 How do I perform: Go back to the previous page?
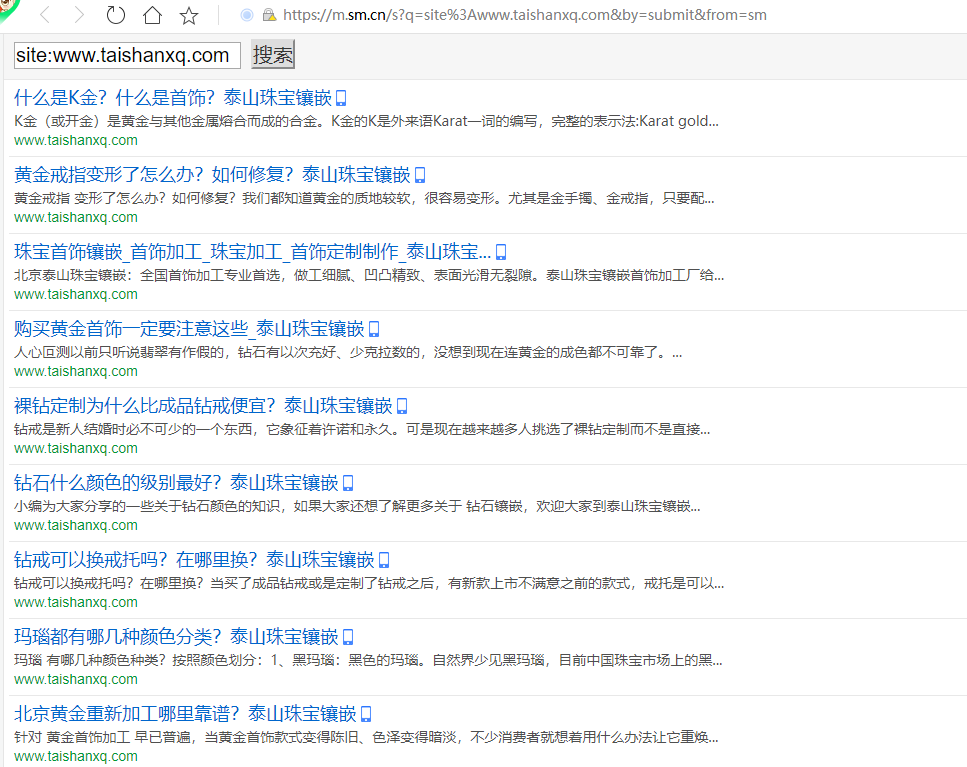point(43,15)
